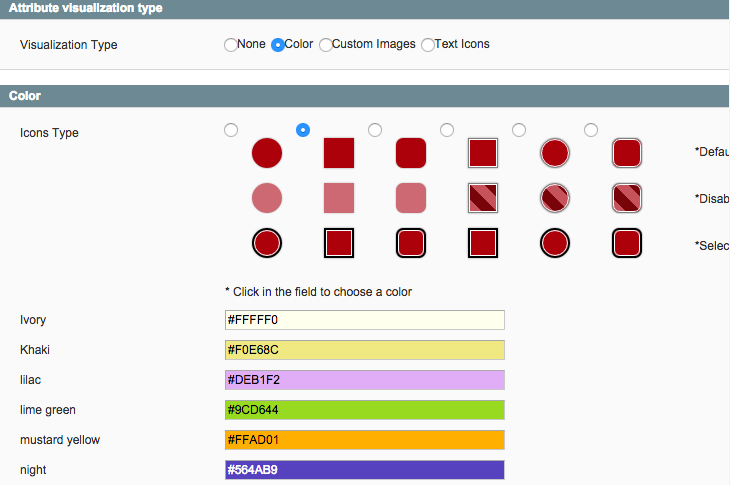Screen dimensions: 730x485
Task: Click the lilac color field #DEB1F2
Action: click(365, 380)
